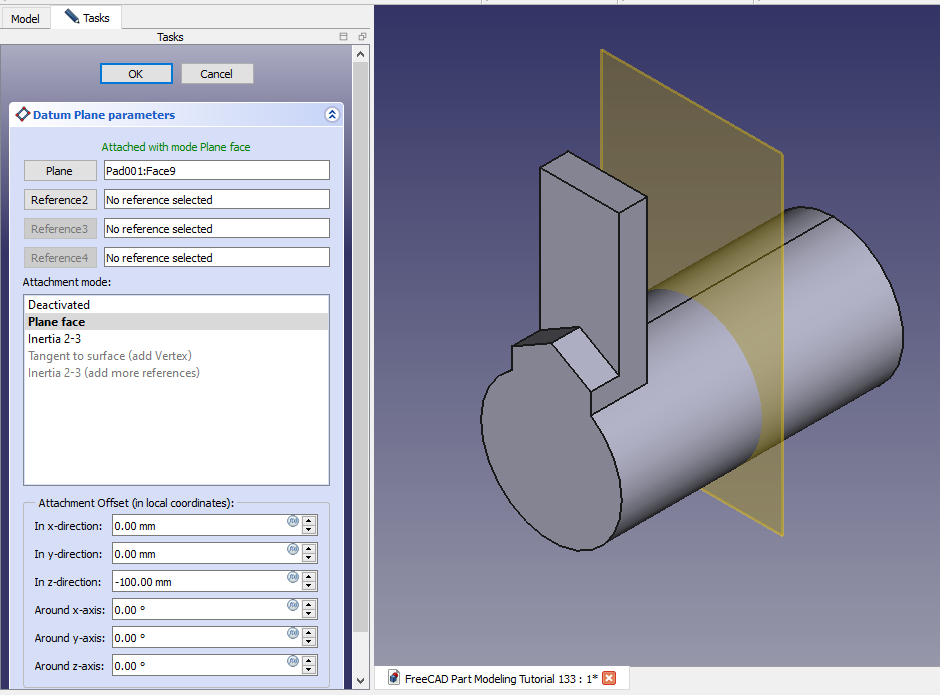The height and width of the screenshot is (695, 940).
Task: Collapse the Datum Plane parameters section
Action: pos(332,115)
